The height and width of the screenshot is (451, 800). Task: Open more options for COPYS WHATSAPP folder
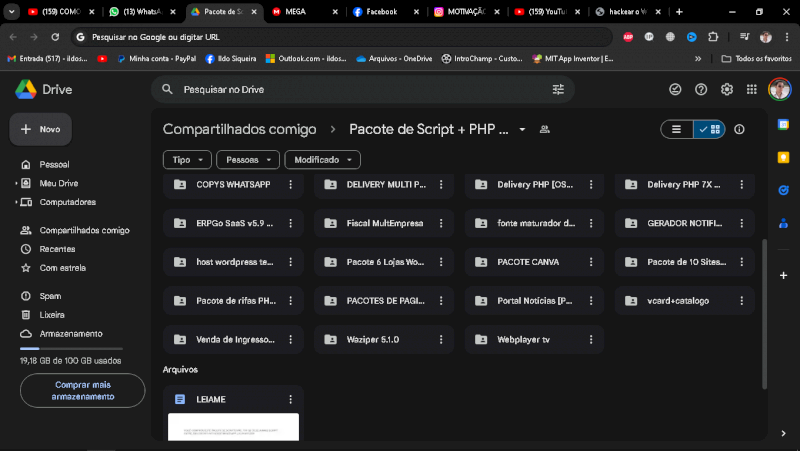pos(290,185)
